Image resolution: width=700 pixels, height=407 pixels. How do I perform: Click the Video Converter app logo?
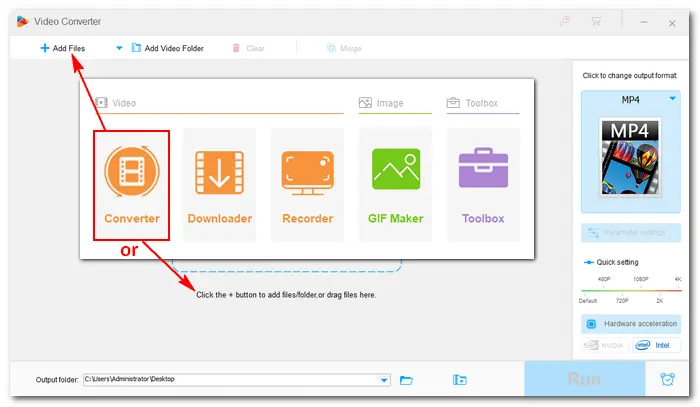tap(22, 21)
